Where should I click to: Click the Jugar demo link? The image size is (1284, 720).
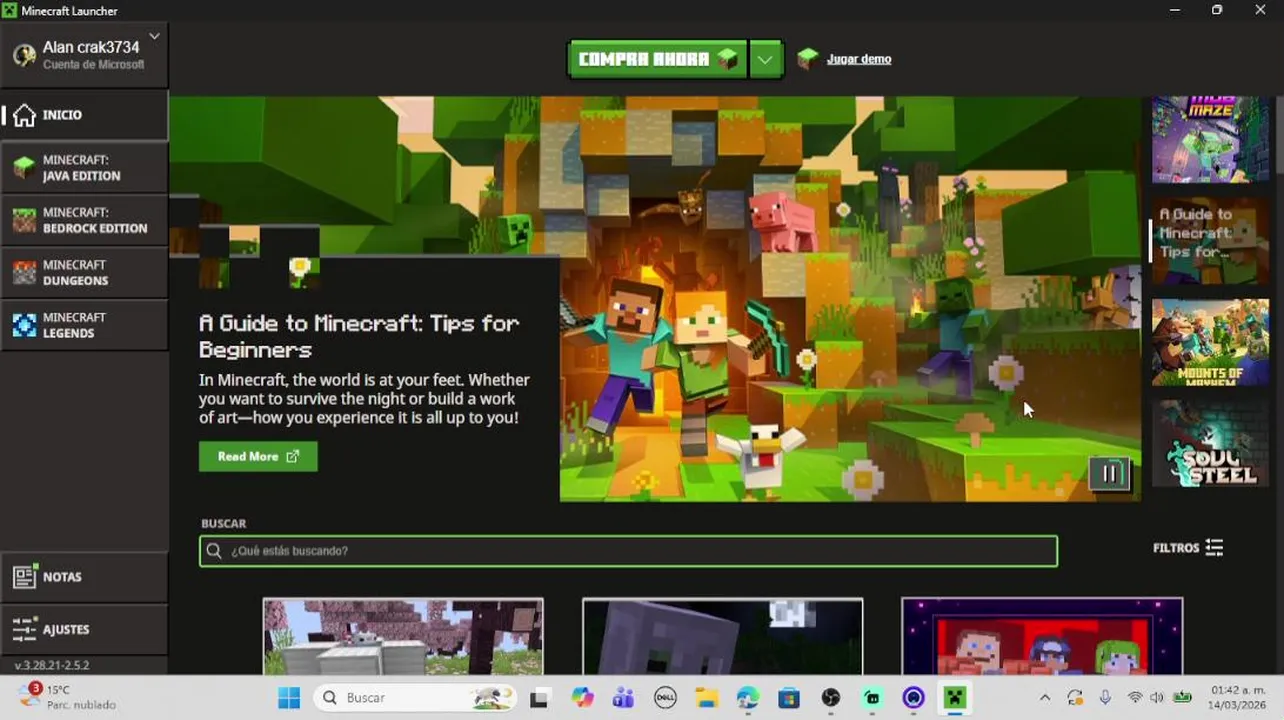[x=858, y=59]
